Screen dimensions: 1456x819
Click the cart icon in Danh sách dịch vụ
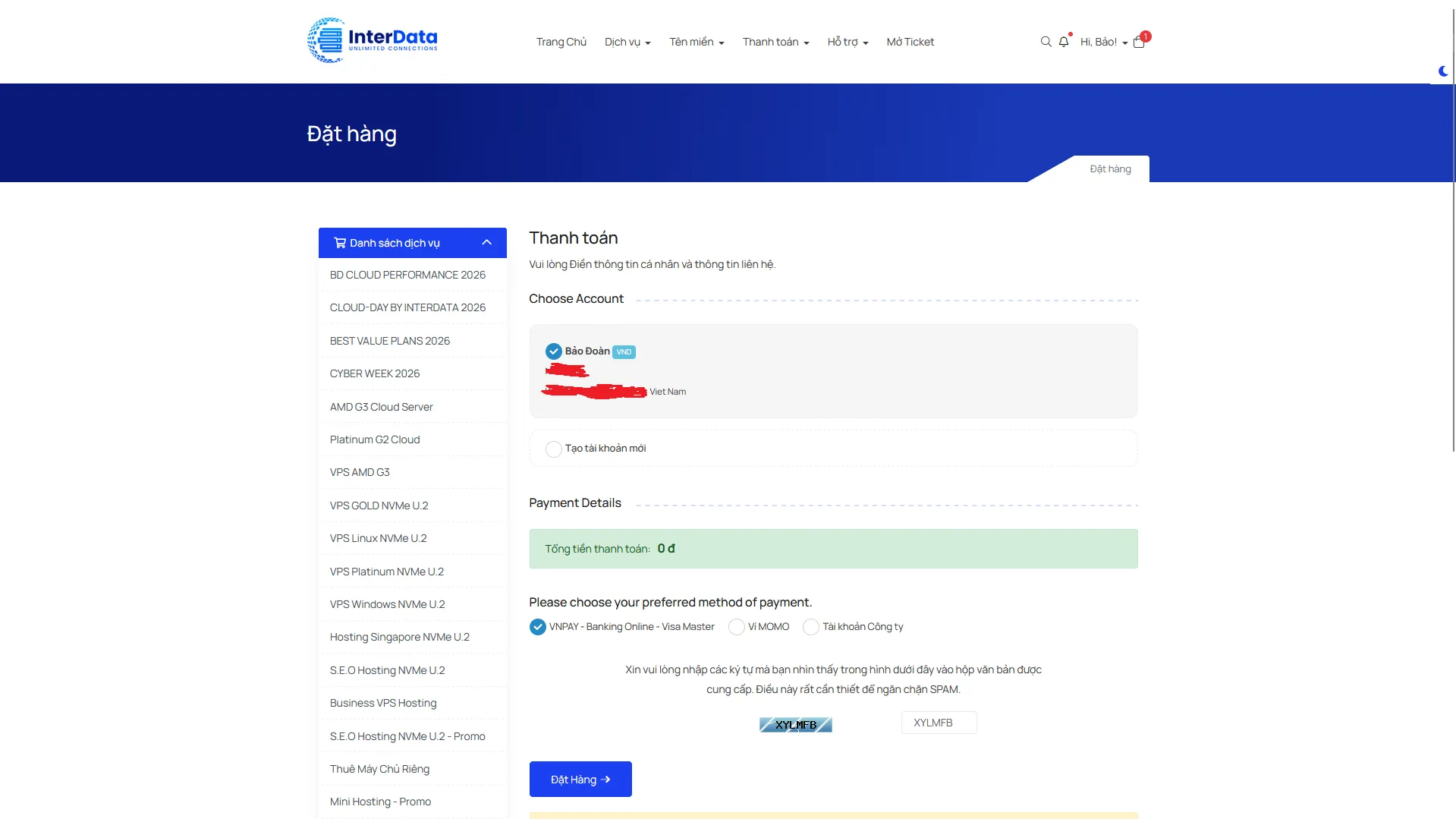(x=340, y=243)
